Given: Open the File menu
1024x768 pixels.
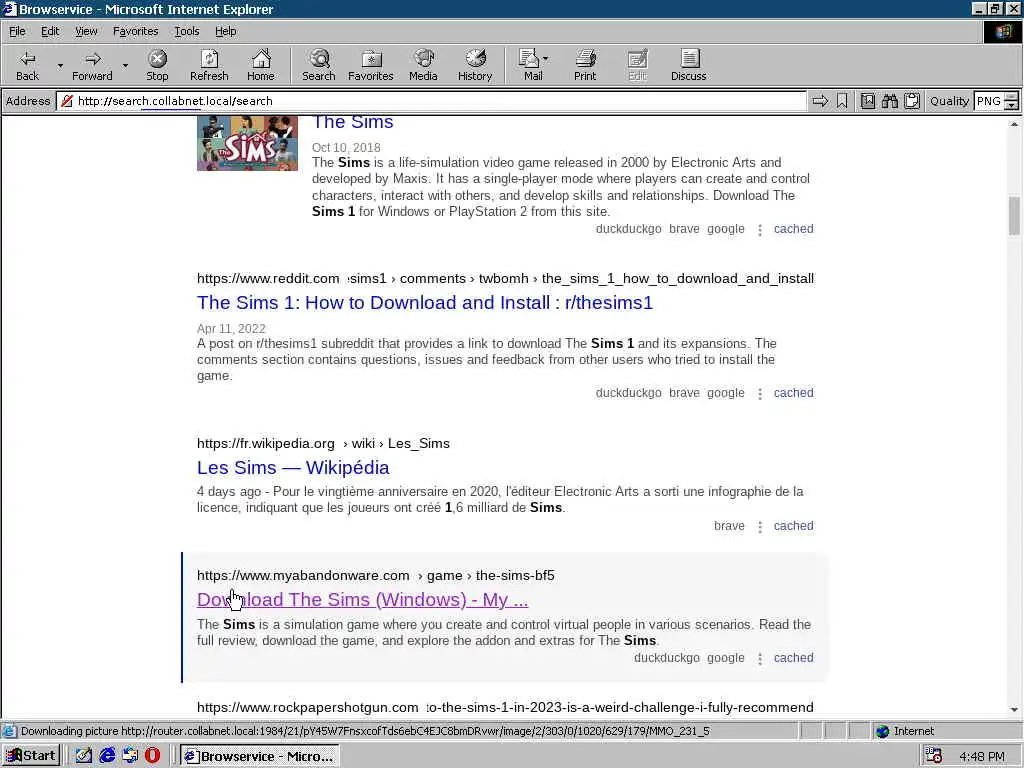Looking at the screenshot, I should coord(17,31).
